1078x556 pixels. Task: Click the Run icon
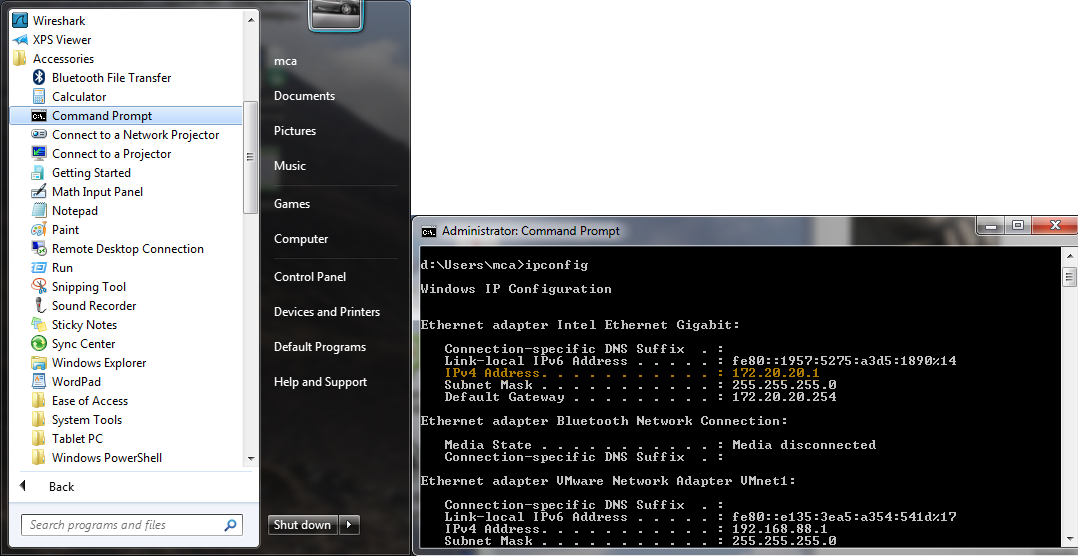[39, 267]
